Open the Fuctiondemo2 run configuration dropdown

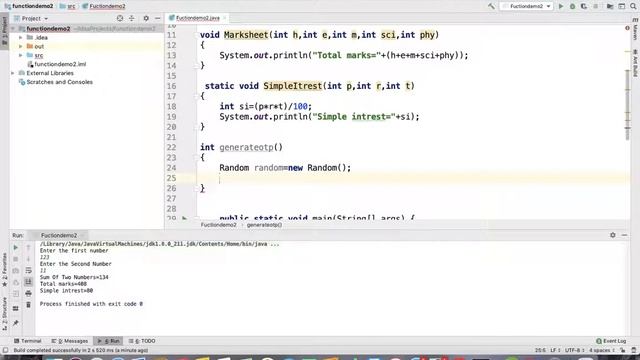pos(527,6)
